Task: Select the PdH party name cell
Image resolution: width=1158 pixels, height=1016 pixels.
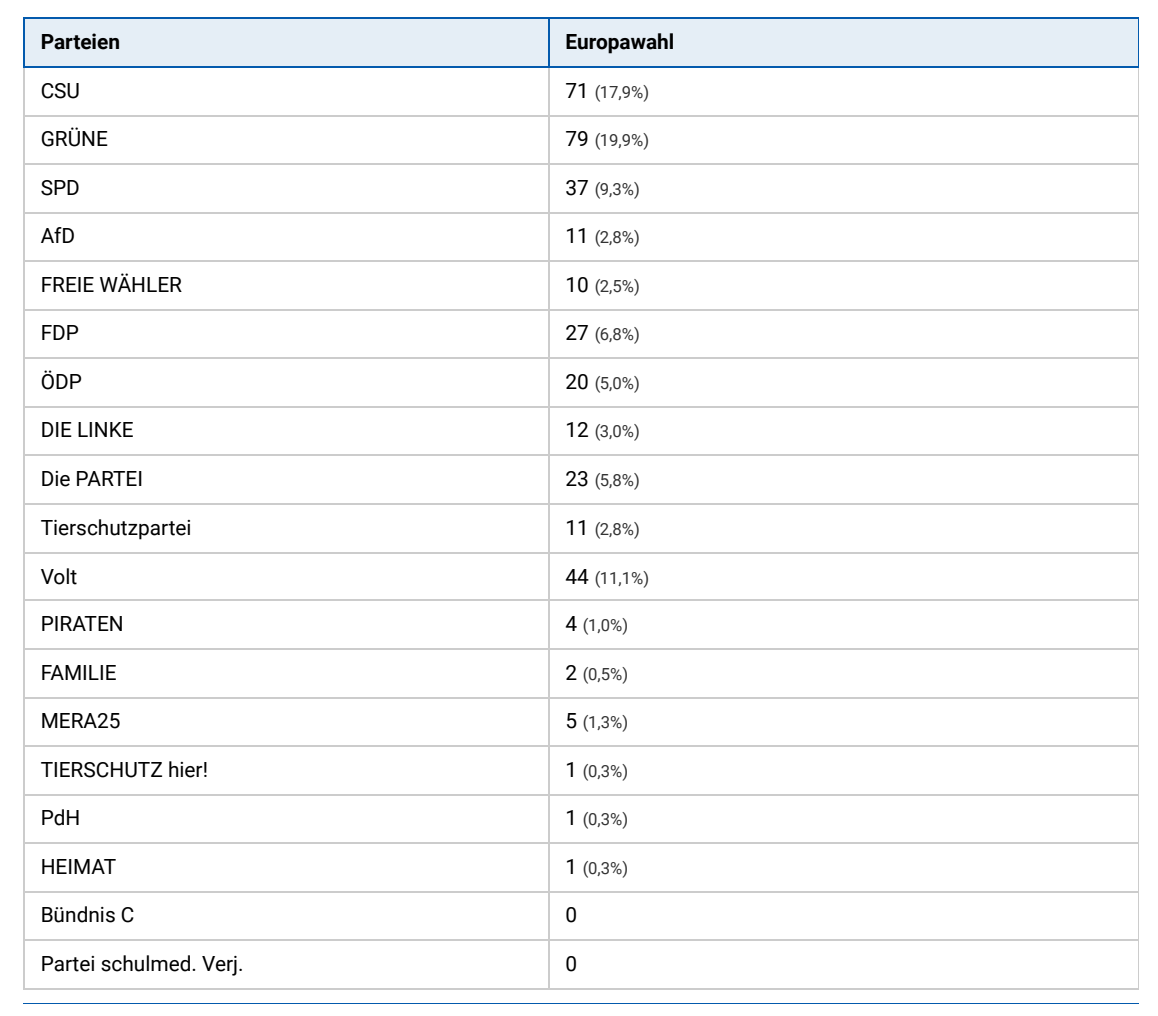Action: [287, 819]
